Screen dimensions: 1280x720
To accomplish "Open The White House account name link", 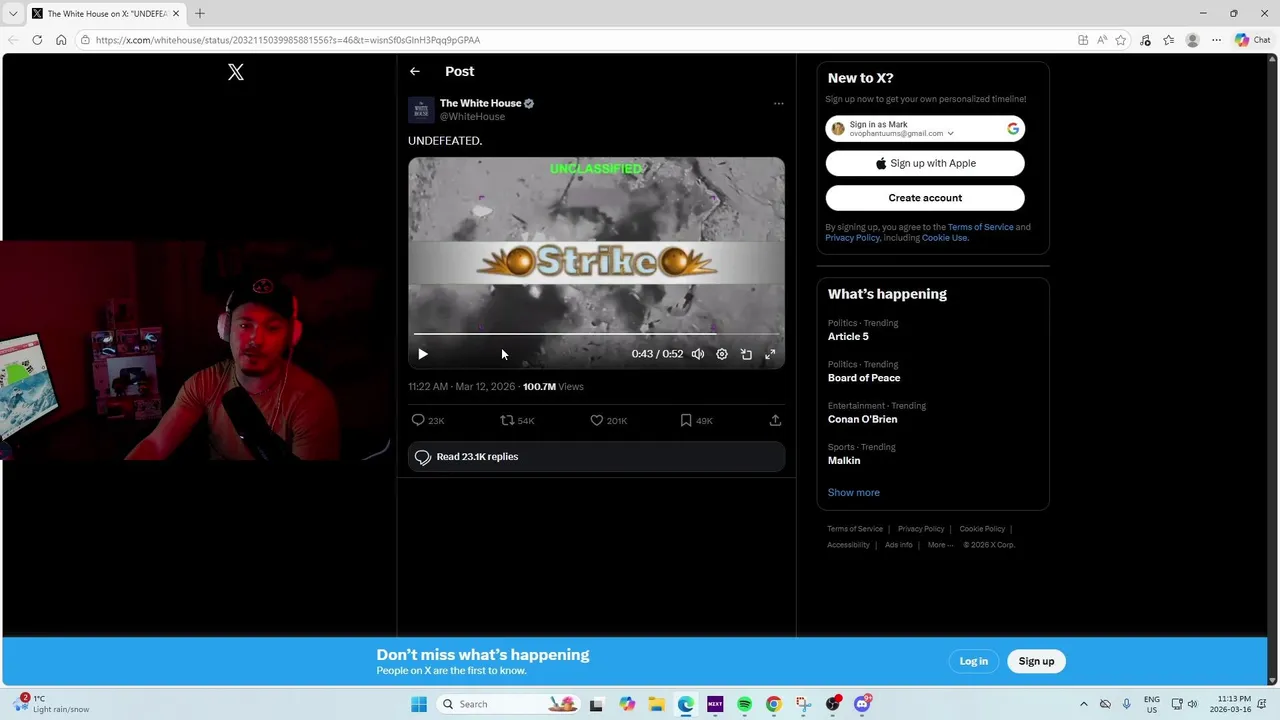I will pos(481,103).
